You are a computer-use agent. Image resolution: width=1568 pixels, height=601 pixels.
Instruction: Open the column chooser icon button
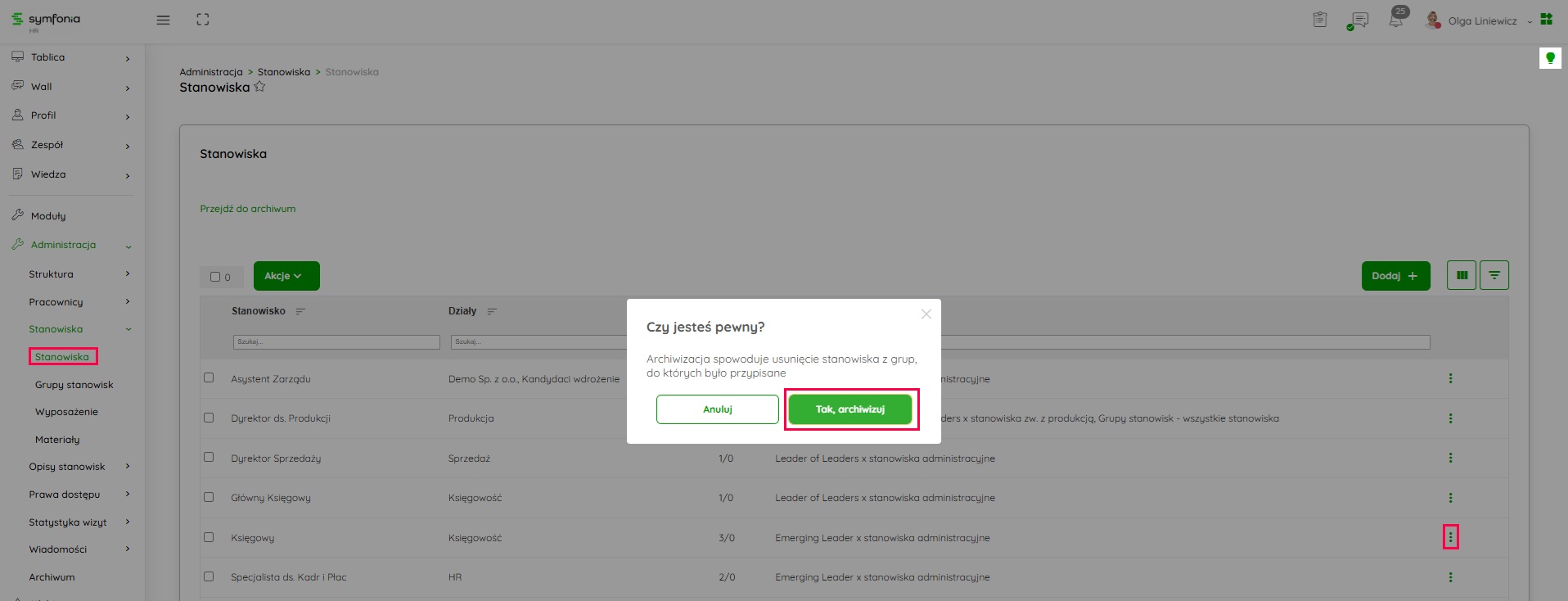[x=1462, y=276]
